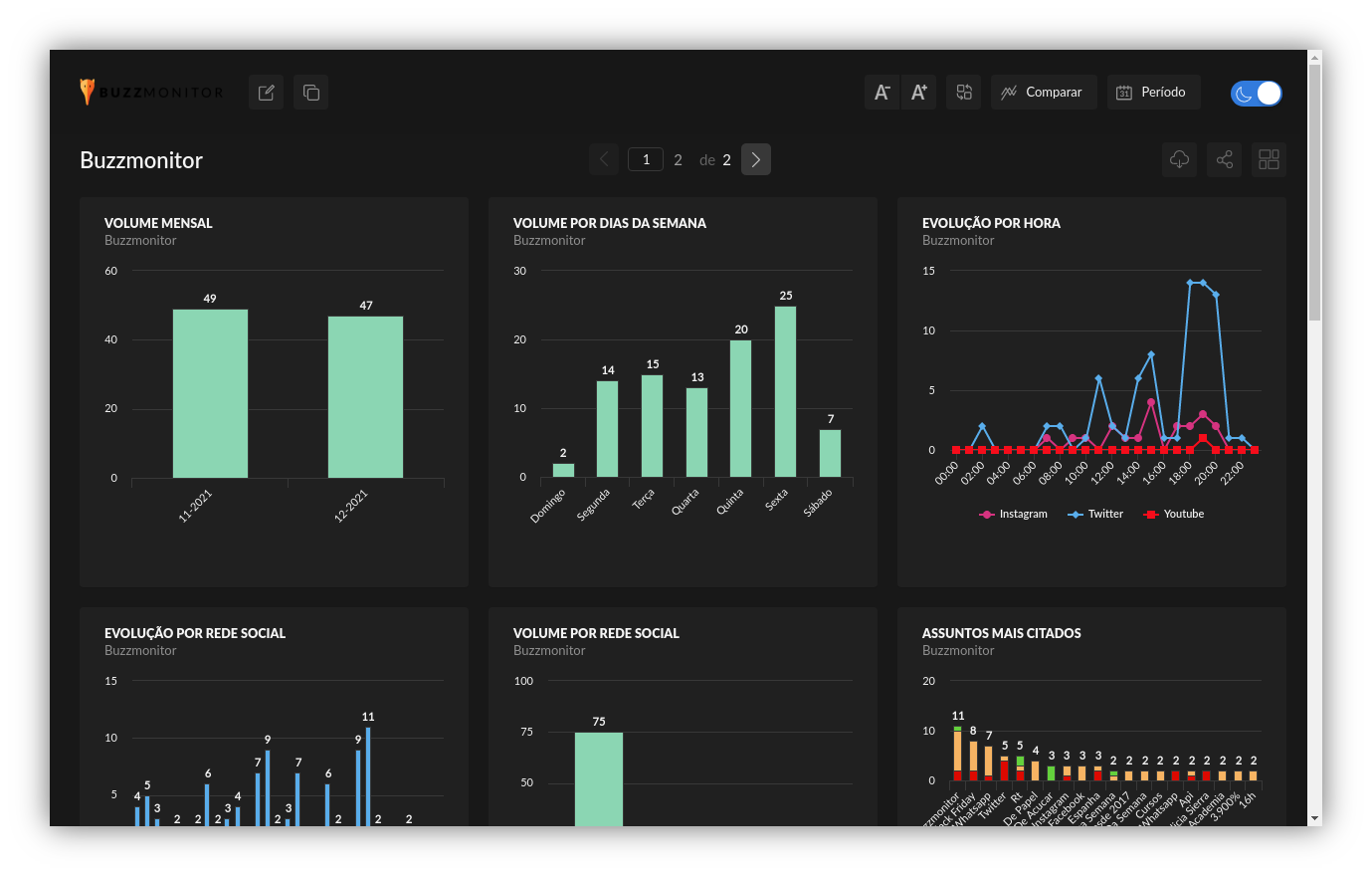Open the share icon button
This screenshot has width=1372, height=876.
click(1224, 159)
